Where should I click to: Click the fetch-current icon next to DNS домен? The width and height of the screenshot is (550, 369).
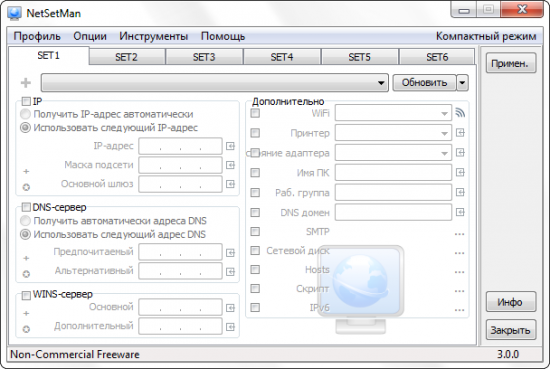pos(460,212)
